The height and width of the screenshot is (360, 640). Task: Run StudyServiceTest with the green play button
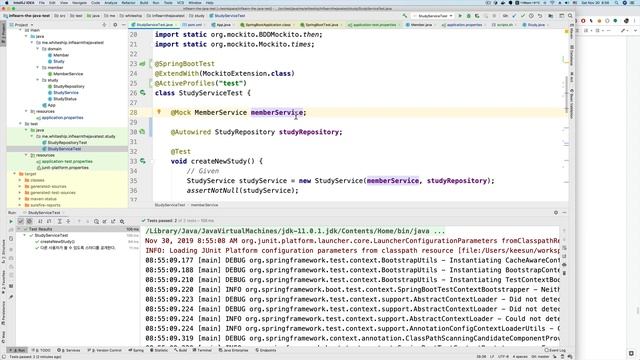(460, 16)
